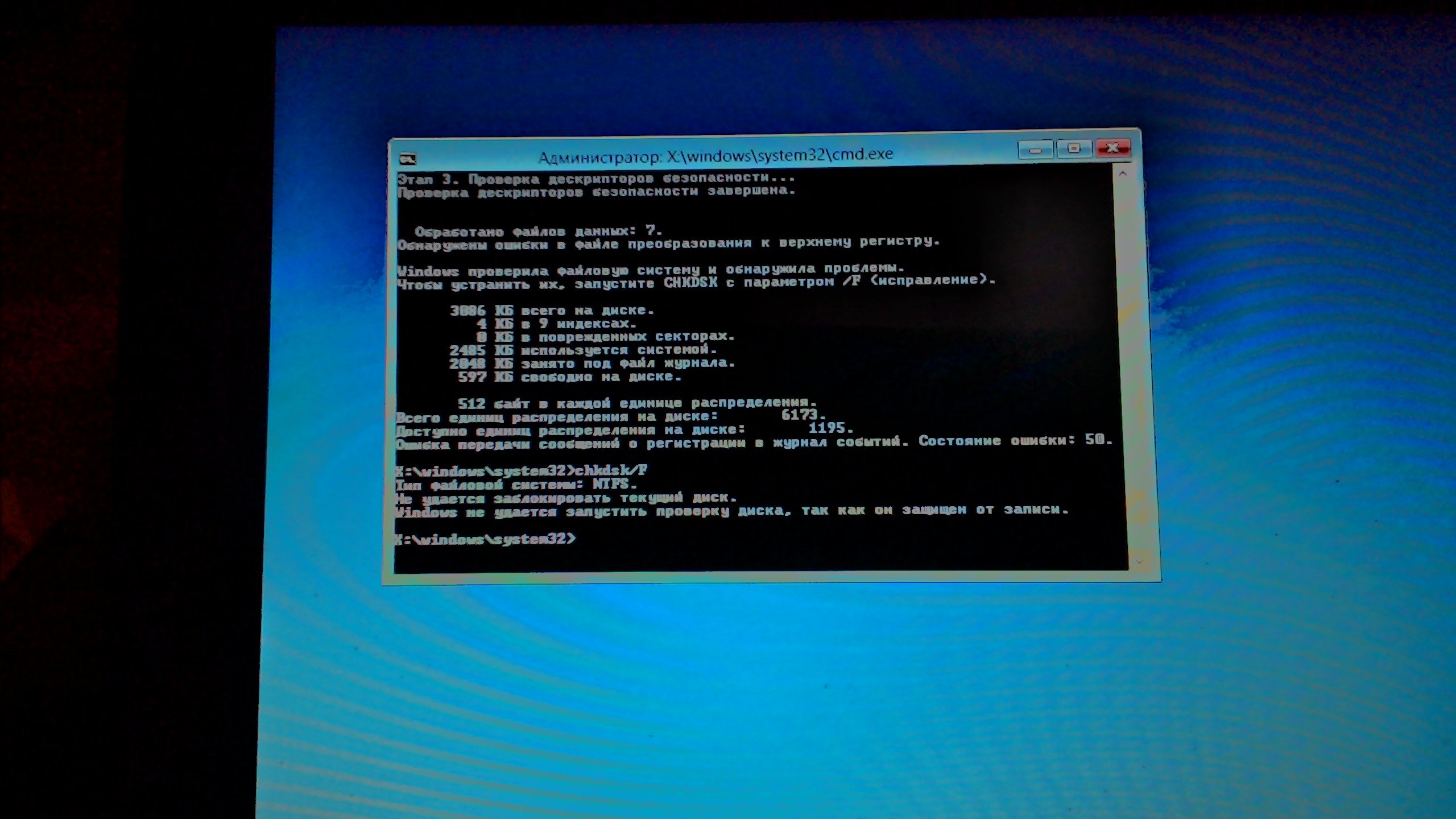Click 'Не удается заблокировать текущий диск' line
The width and height of the screenshot is (1456, 819).
(x=565, y=498)
